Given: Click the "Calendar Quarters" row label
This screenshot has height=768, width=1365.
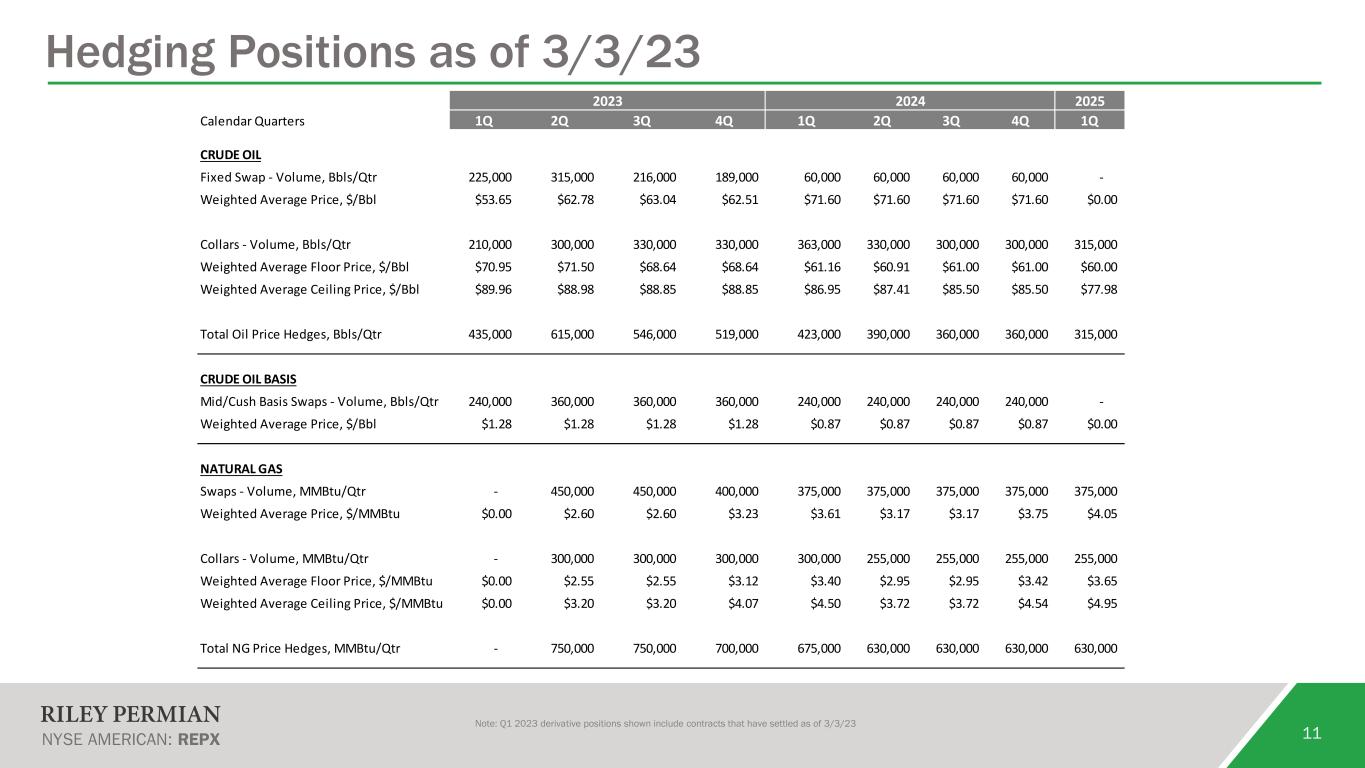Looking at the screenshot, I should pyautogui.click(x=253, y=121).
